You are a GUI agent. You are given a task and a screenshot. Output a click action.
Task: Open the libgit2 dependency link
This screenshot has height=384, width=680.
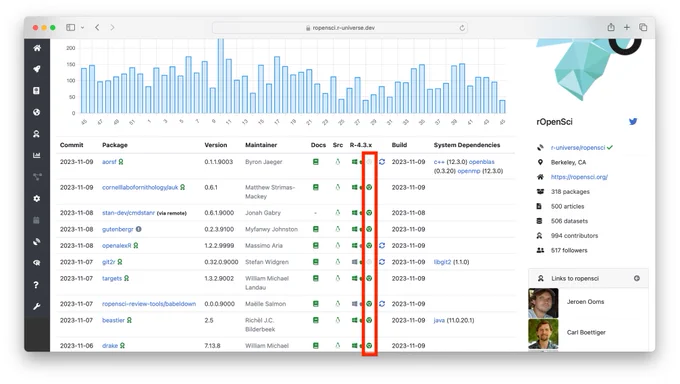click(442, 262)
